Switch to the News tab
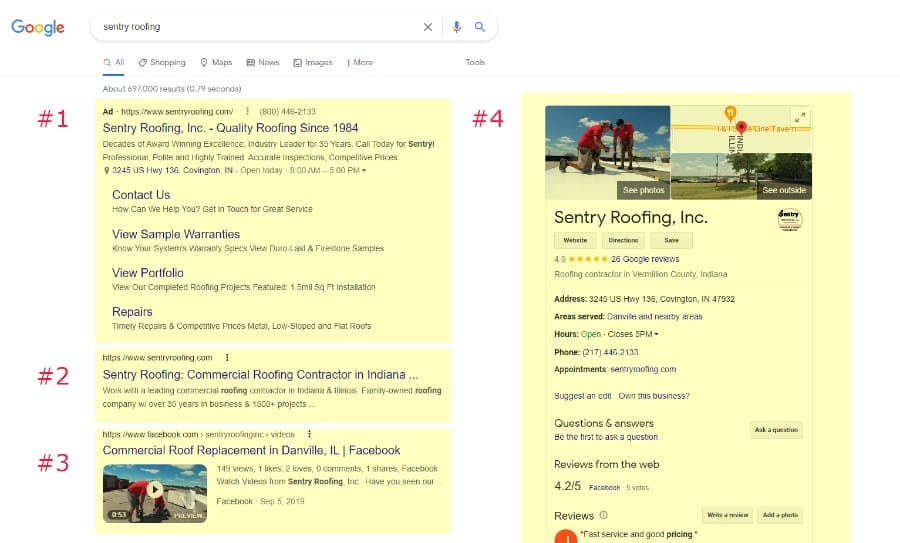Screen dimensions: 900x543 (262, 62)
